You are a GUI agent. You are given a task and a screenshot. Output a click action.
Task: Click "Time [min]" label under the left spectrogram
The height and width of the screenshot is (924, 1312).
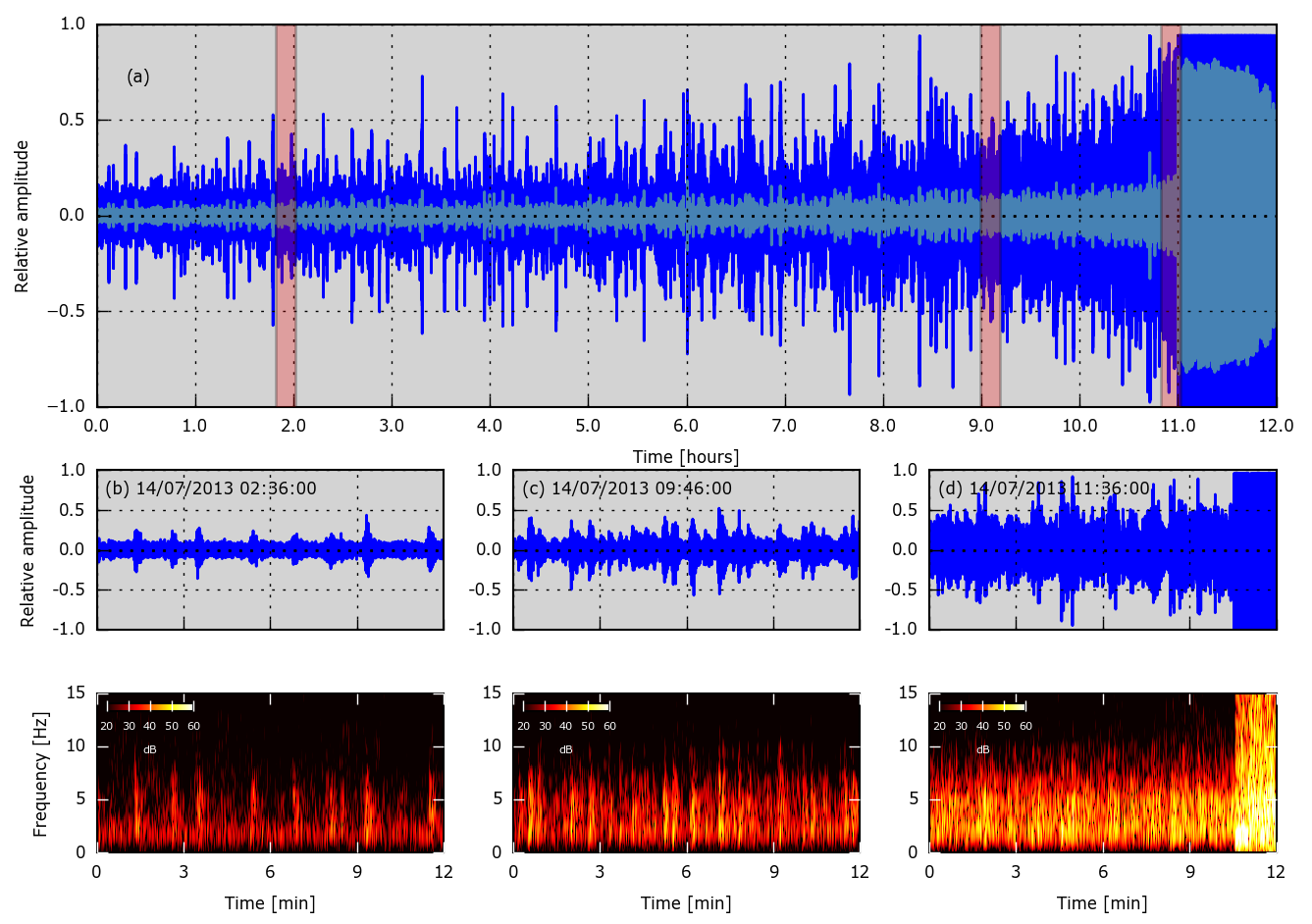tap(270, 903)
